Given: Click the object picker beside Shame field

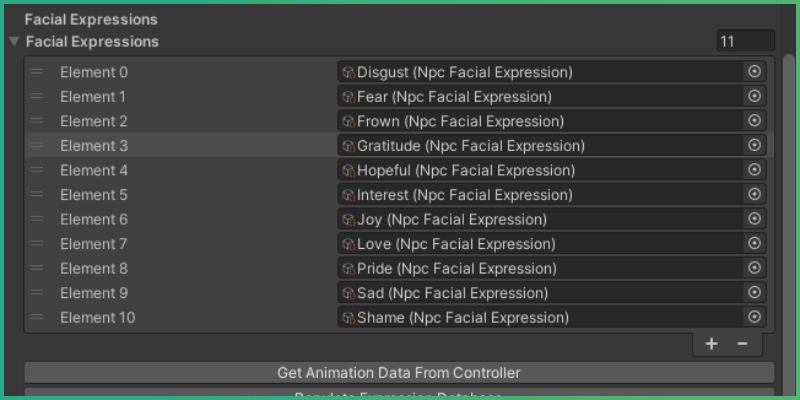Looking at the screenshot, I should [754, 317].
